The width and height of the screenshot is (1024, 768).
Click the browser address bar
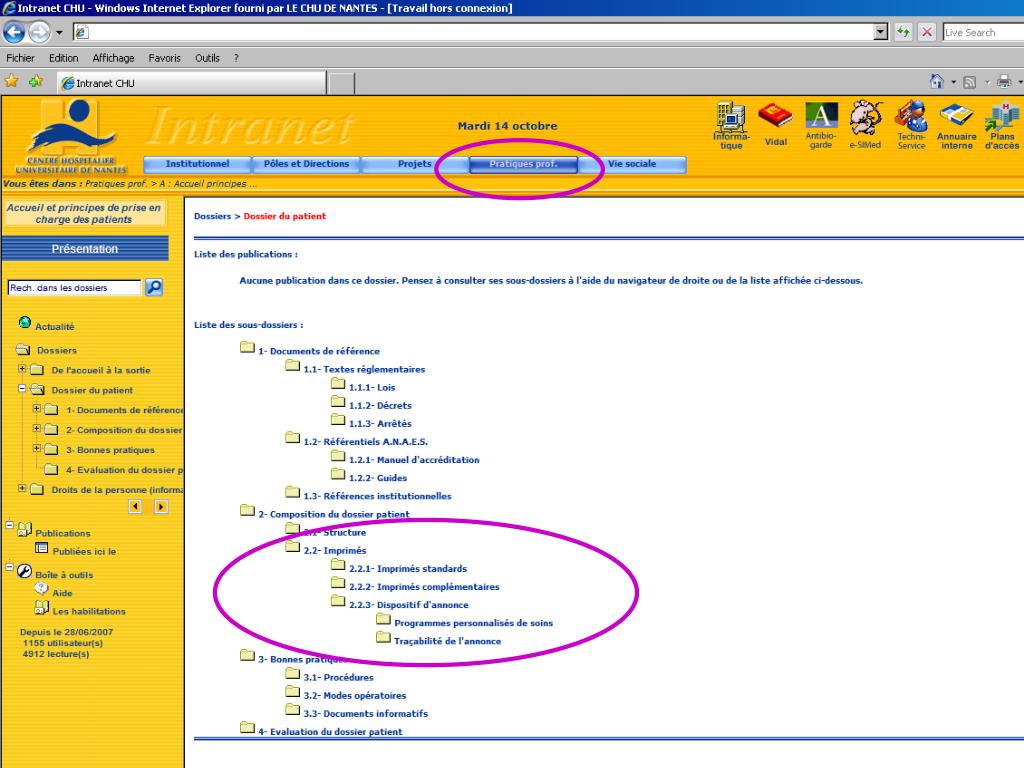point(480,32)
